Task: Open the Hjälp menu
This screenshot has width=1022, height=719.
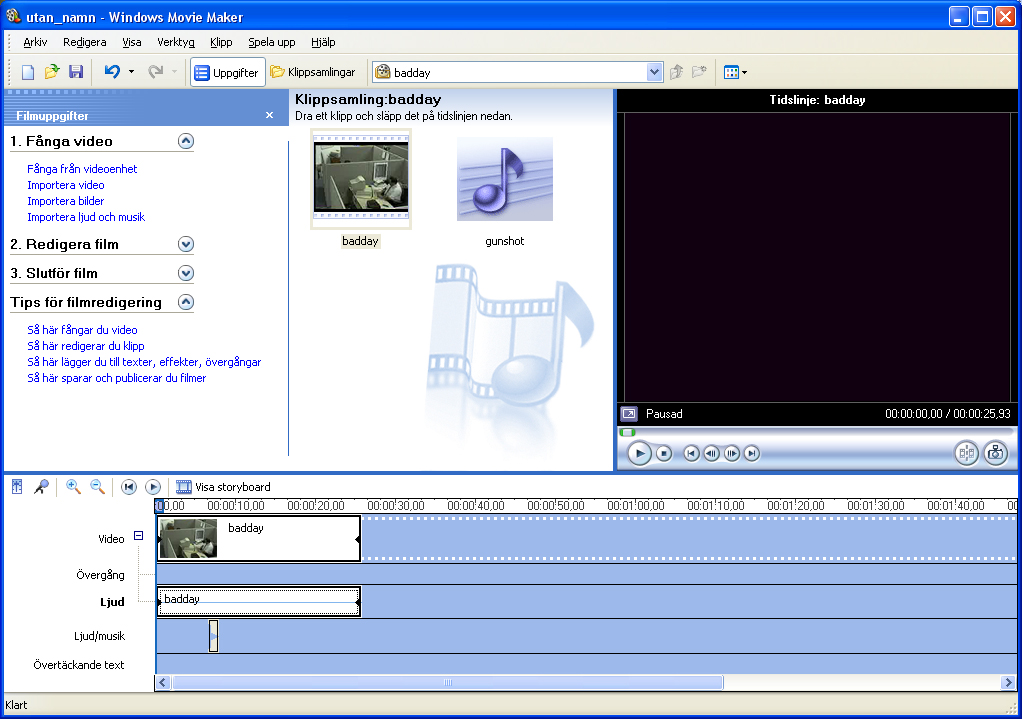Action: (323, 42)
